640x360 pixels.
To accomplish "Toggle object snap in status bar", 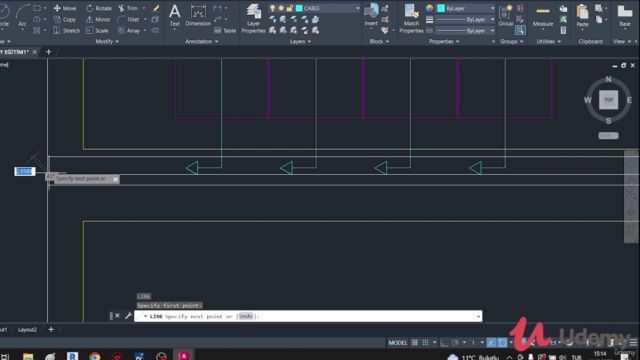I will 502,342.
